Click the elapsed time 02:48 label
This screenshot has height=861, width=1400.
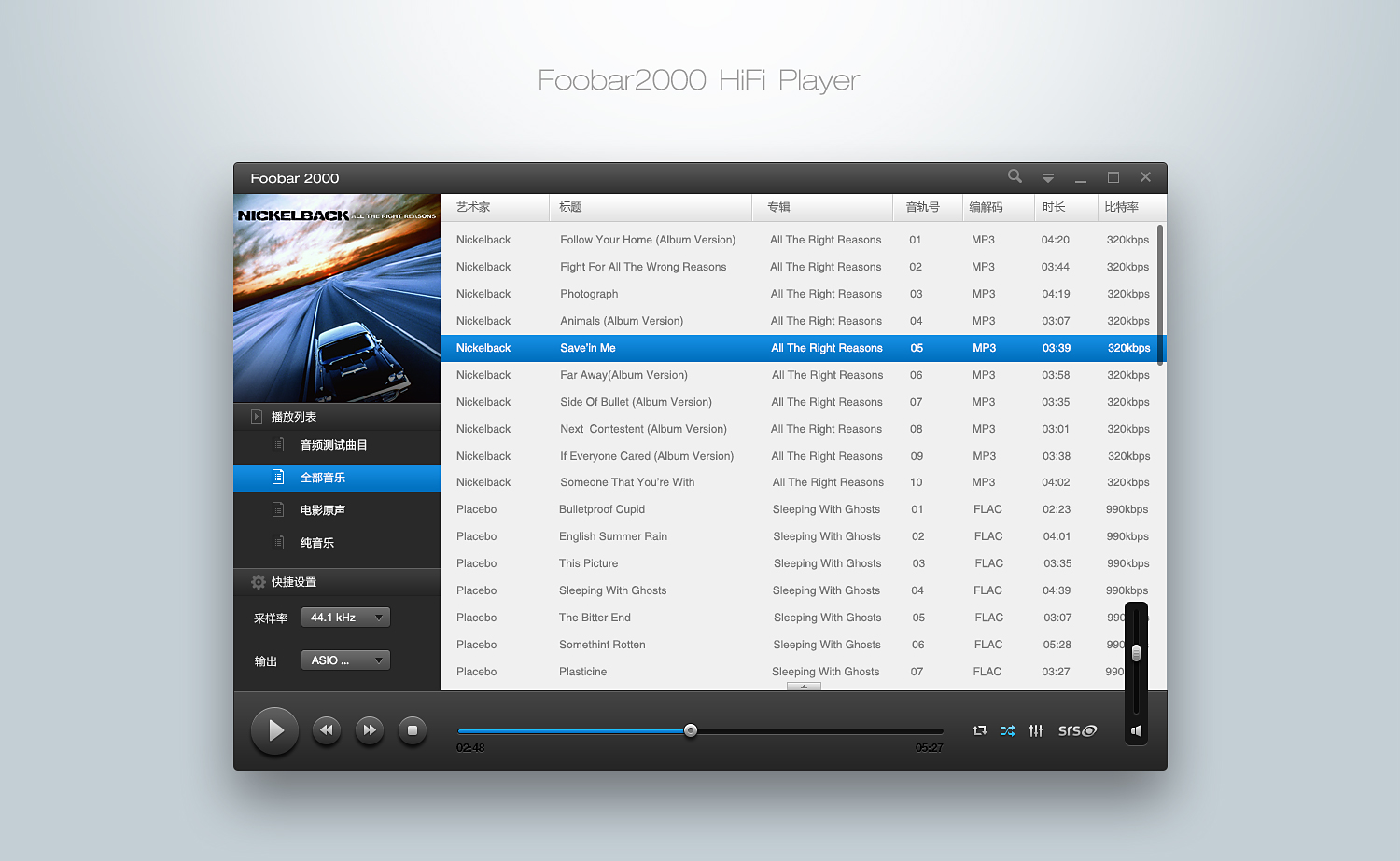[470, 748]
